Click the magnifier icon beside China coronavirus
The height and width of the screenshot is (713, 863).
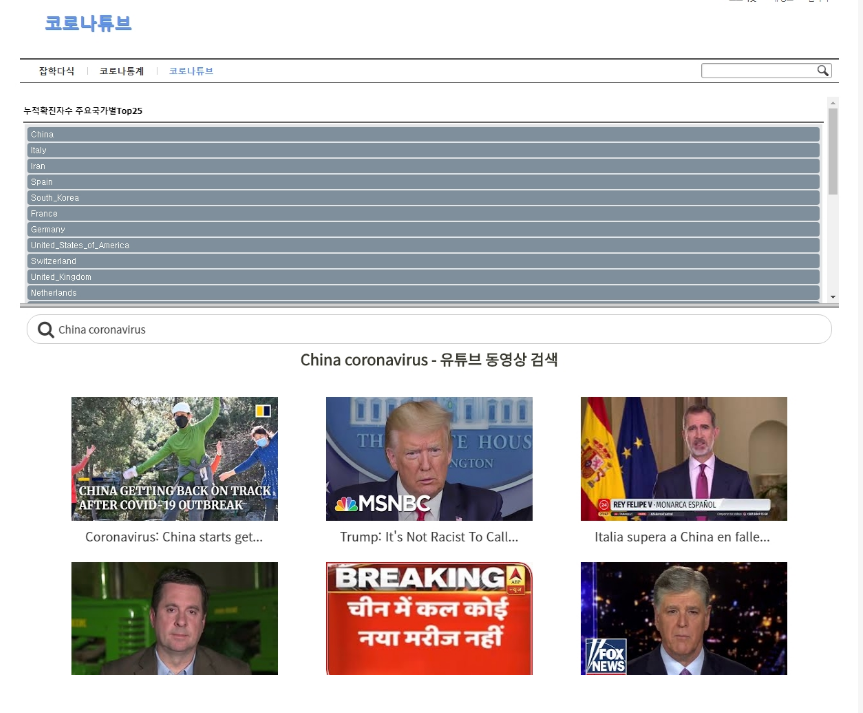click(45, 330)
